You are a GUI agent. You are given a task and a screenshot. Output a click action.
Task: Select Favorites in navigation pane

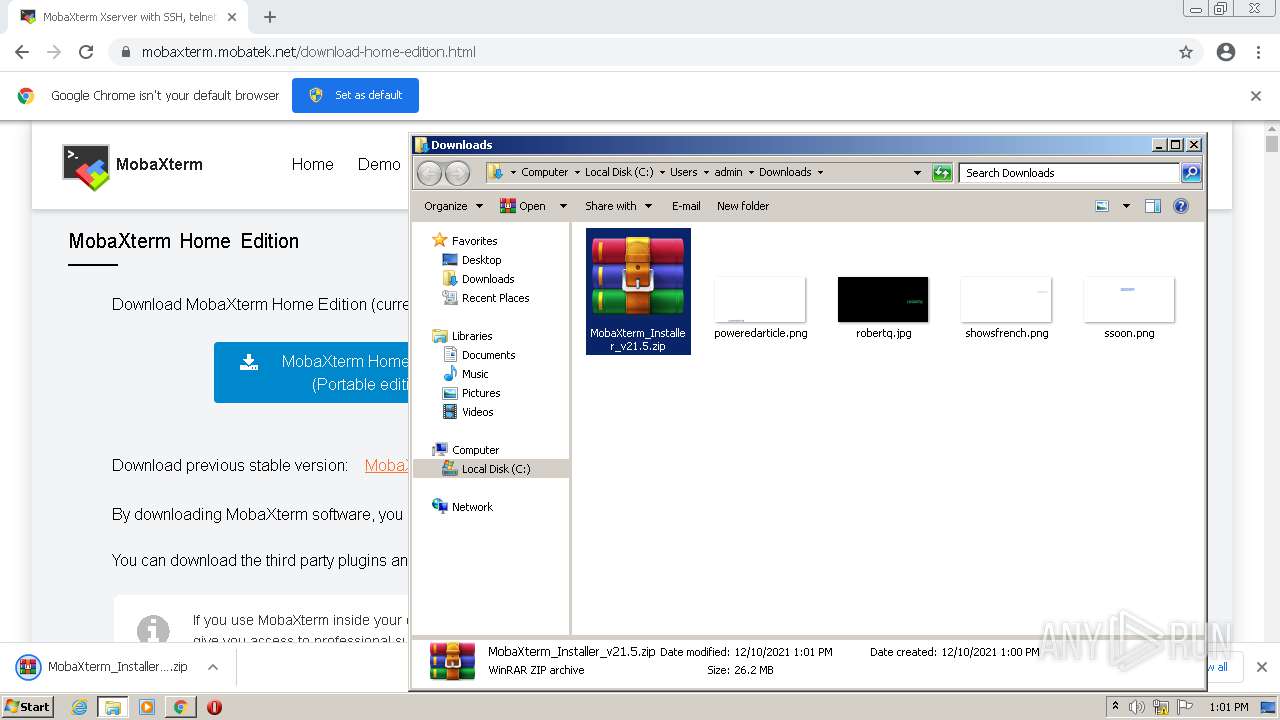[x=474, y=241]
